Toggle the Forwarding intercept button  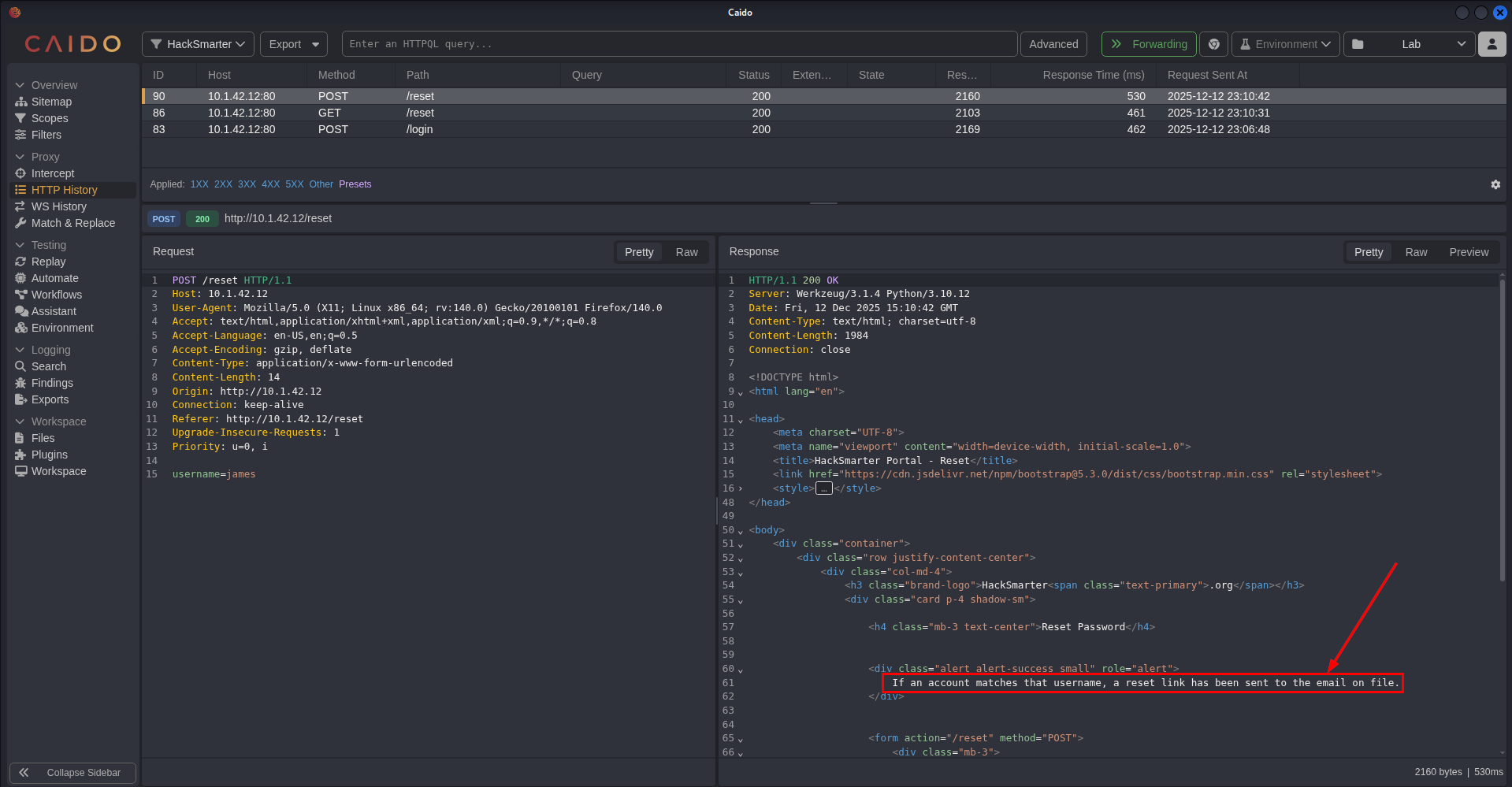(x=1148, y=44)
